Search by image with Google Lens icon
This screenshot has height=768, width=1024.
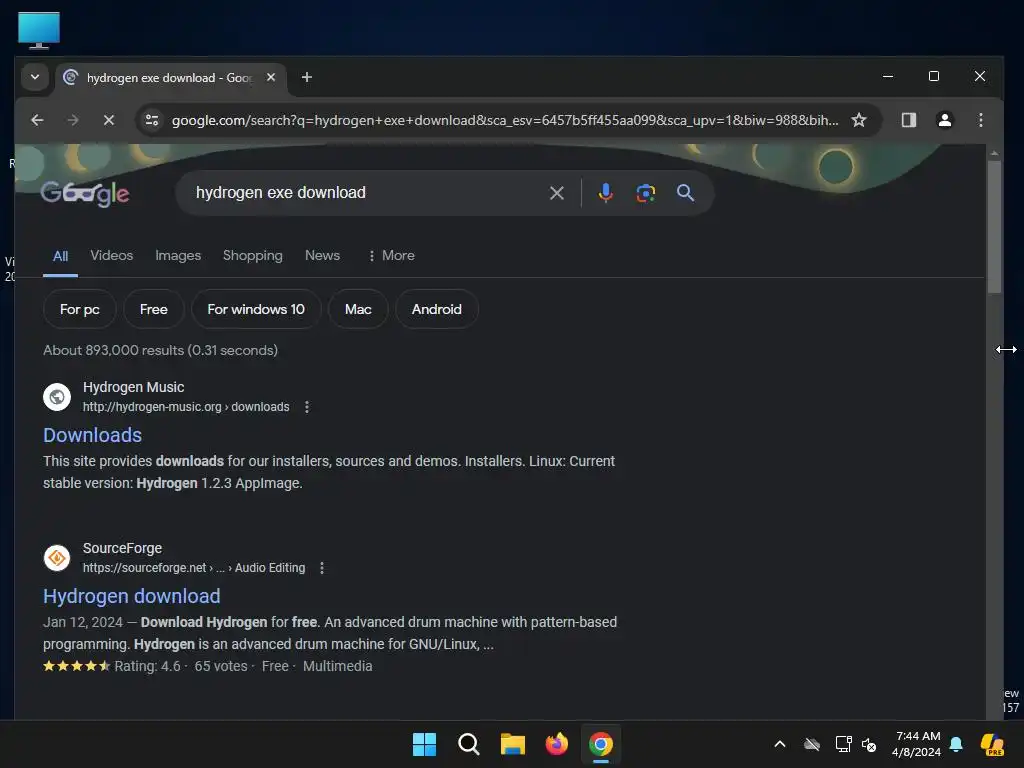645,193
